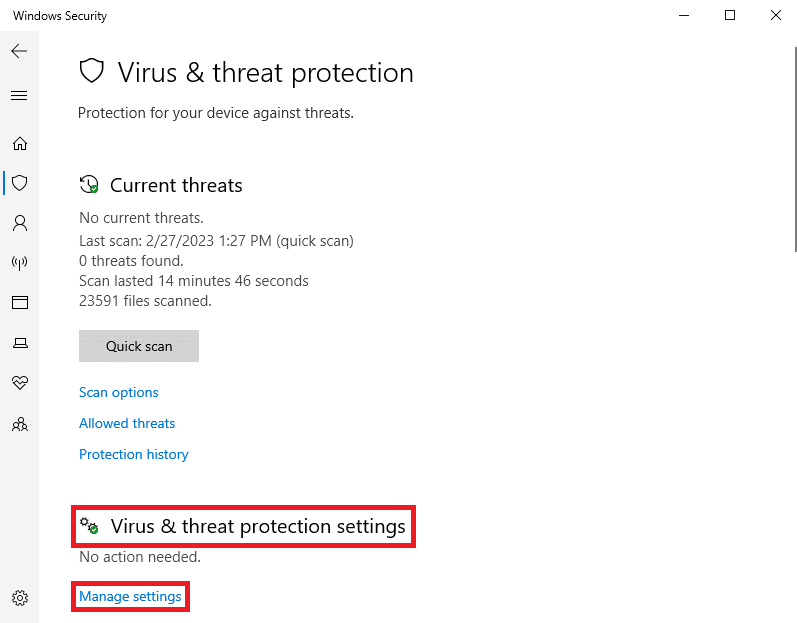Open Device security laptop icon
Screen dimensions: 797x623
20,343
